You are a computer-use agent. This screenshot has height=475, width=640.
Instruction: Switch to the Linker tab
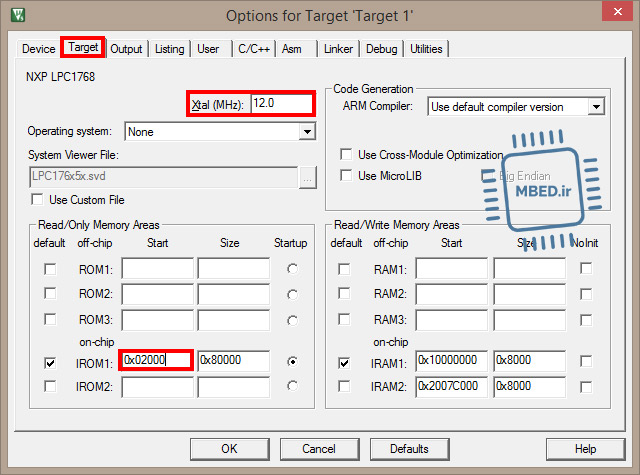[338, 49]
